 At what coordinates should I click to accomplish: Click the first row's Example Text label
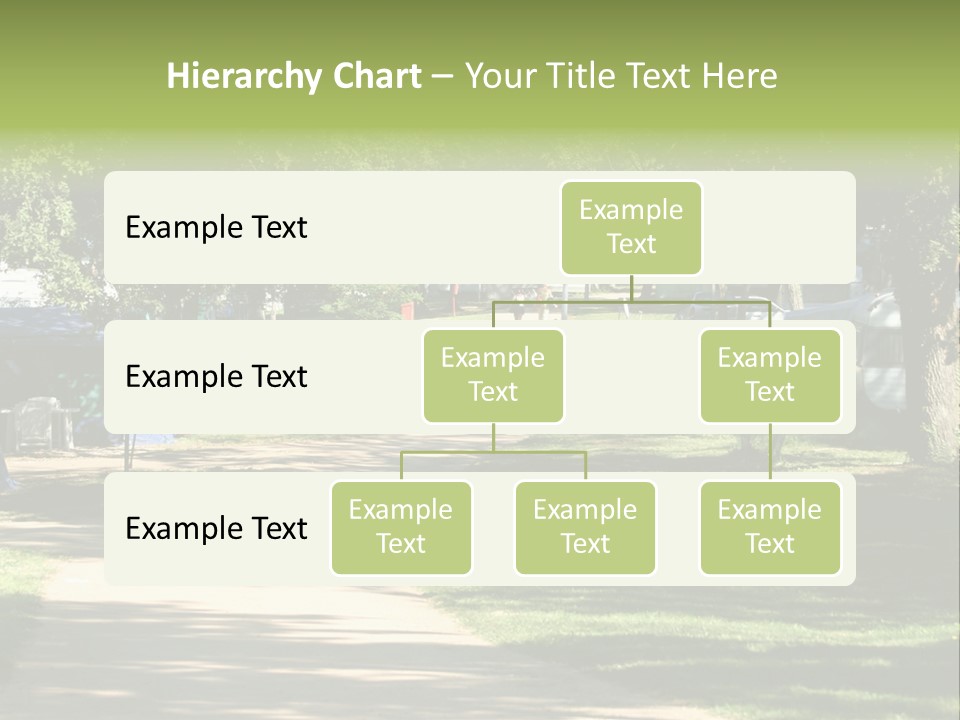[x=216, y=228]
